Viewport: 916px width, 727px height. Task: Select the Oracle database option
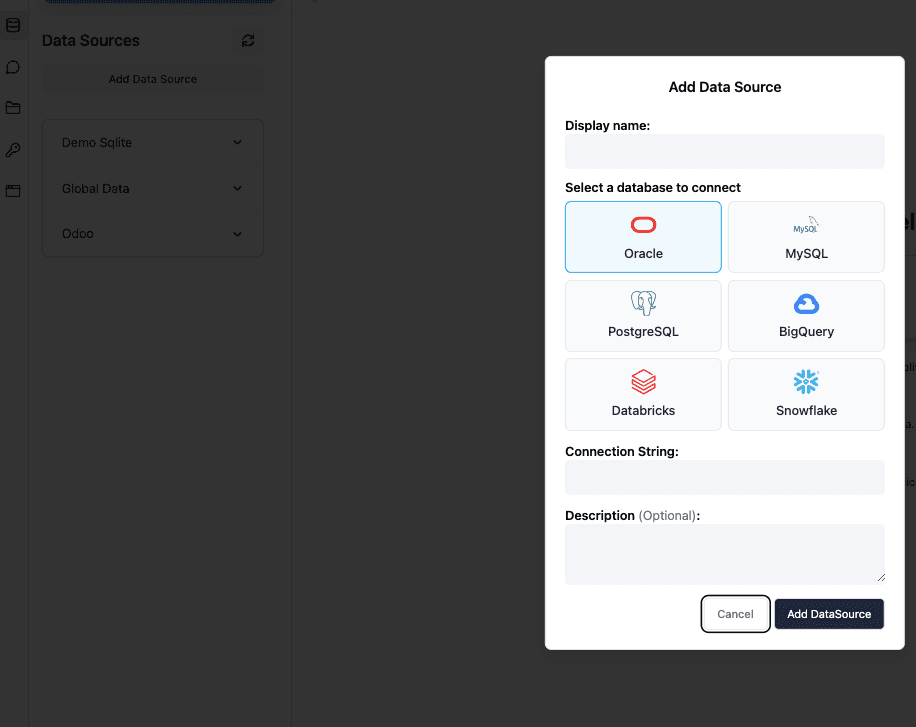(x=643, y=237)
